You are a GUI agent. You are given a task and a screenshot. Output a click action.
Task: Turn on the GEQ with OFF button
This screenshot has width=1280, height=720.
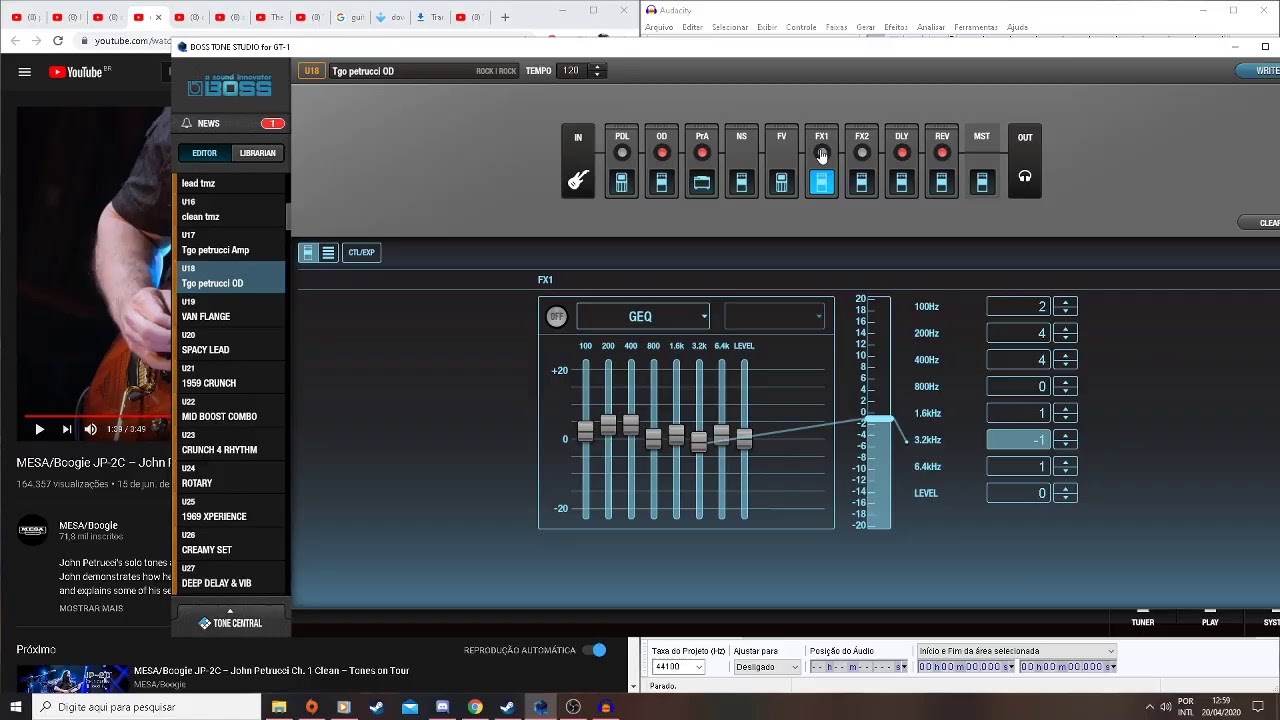tap(557, 317)
